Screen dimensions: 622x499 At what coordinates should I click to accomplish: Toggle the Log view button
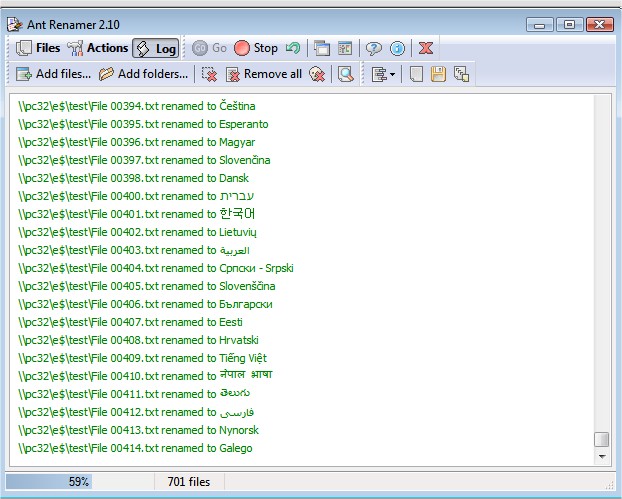coord(156,48)
